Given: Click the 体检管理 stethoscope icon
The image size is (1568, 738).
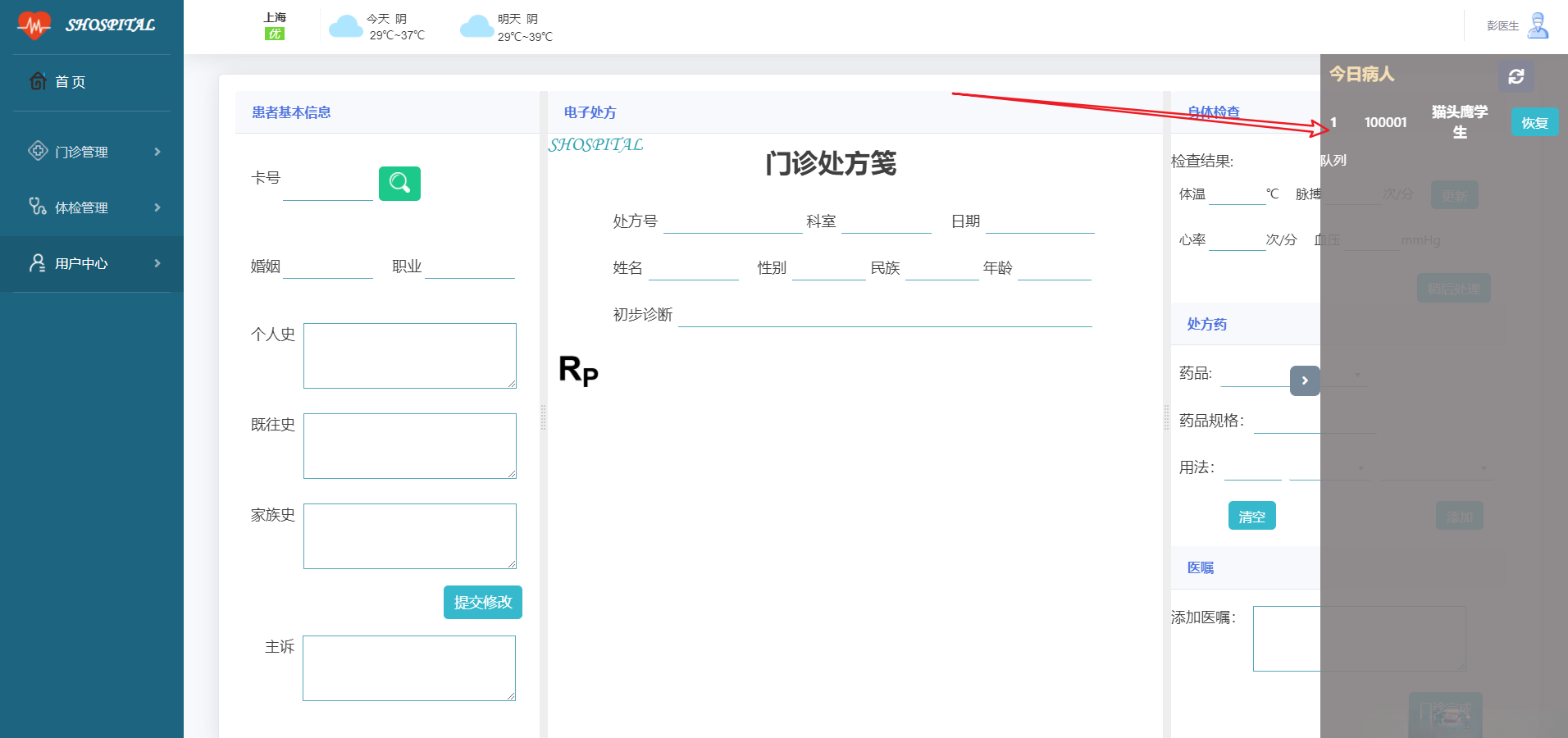Looking at the screenshot, I should pos(38,207).
